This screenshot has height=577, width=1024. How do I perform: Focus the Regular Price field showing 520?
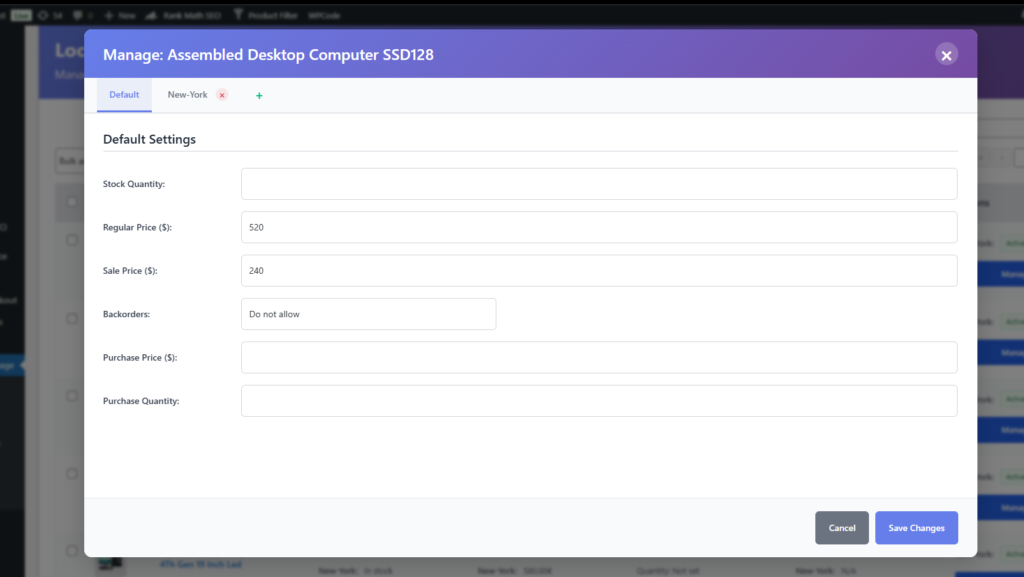pos(598,227)
